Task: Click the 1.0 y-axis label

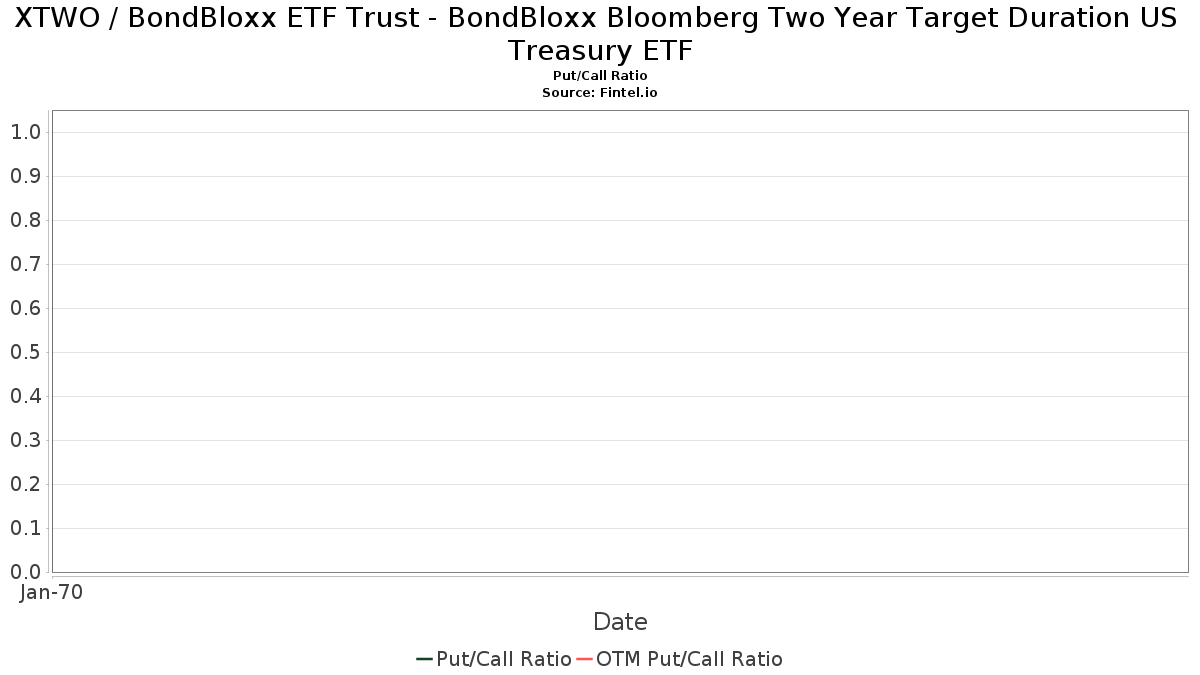Action: [x=25, y=132]
